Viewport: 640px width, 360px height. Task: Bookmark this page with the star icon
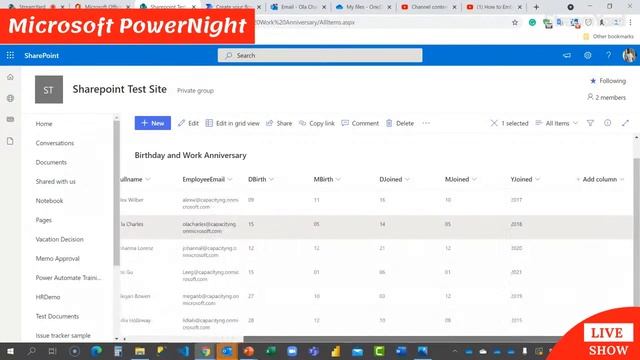pos(515,22)
